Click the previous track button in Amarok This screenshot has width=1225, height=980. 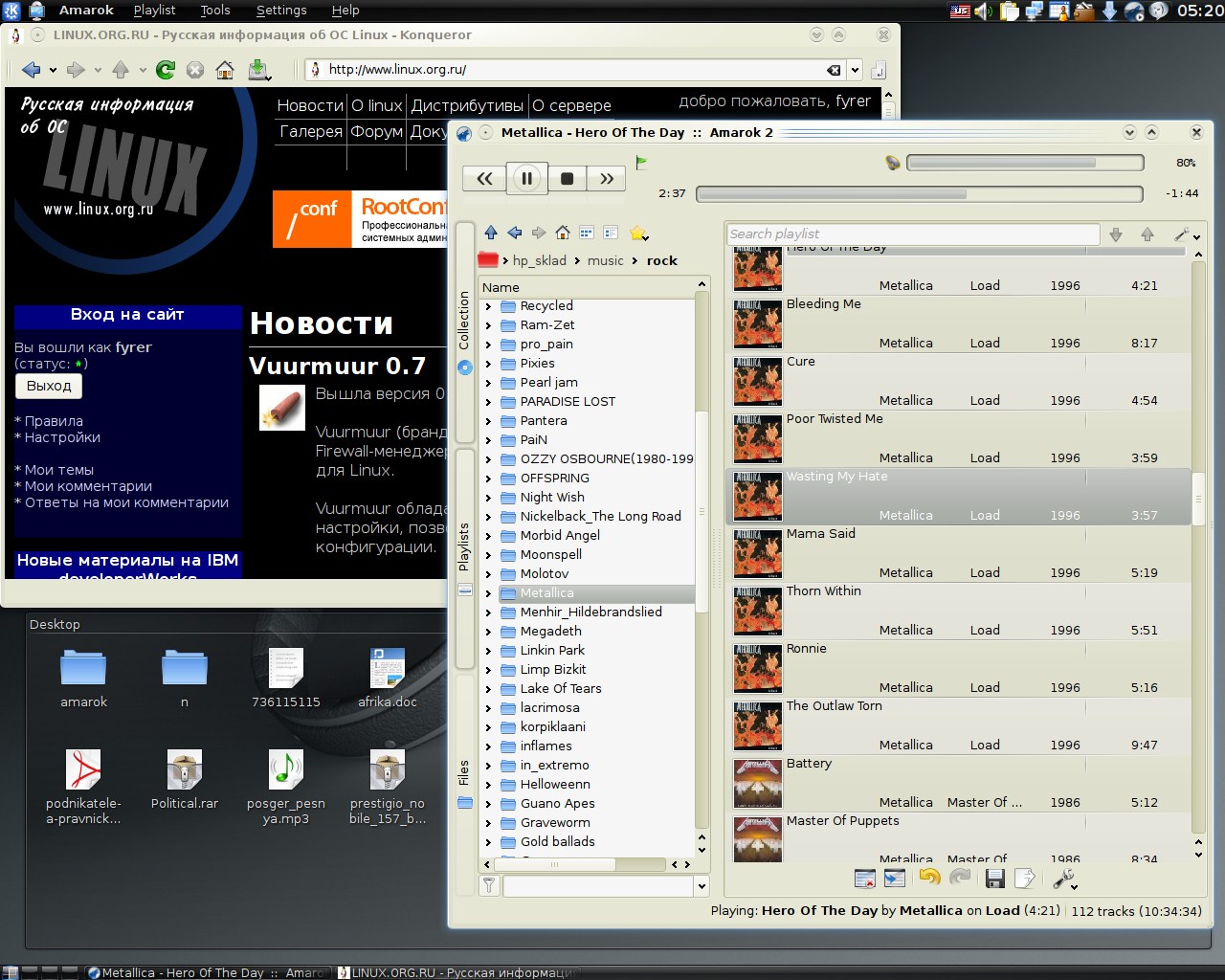click(x=485, y=178)
